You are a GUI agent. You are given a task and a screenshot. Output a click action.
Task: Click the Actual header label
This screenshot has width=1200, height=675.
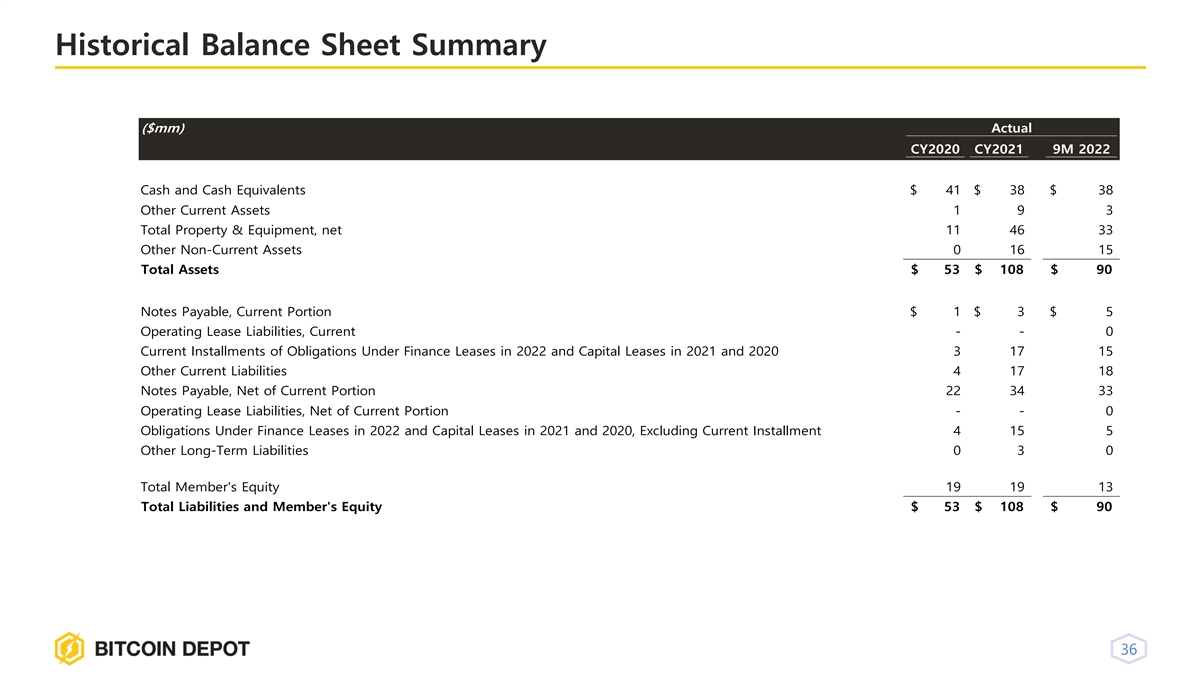(x=1011, y=128)
